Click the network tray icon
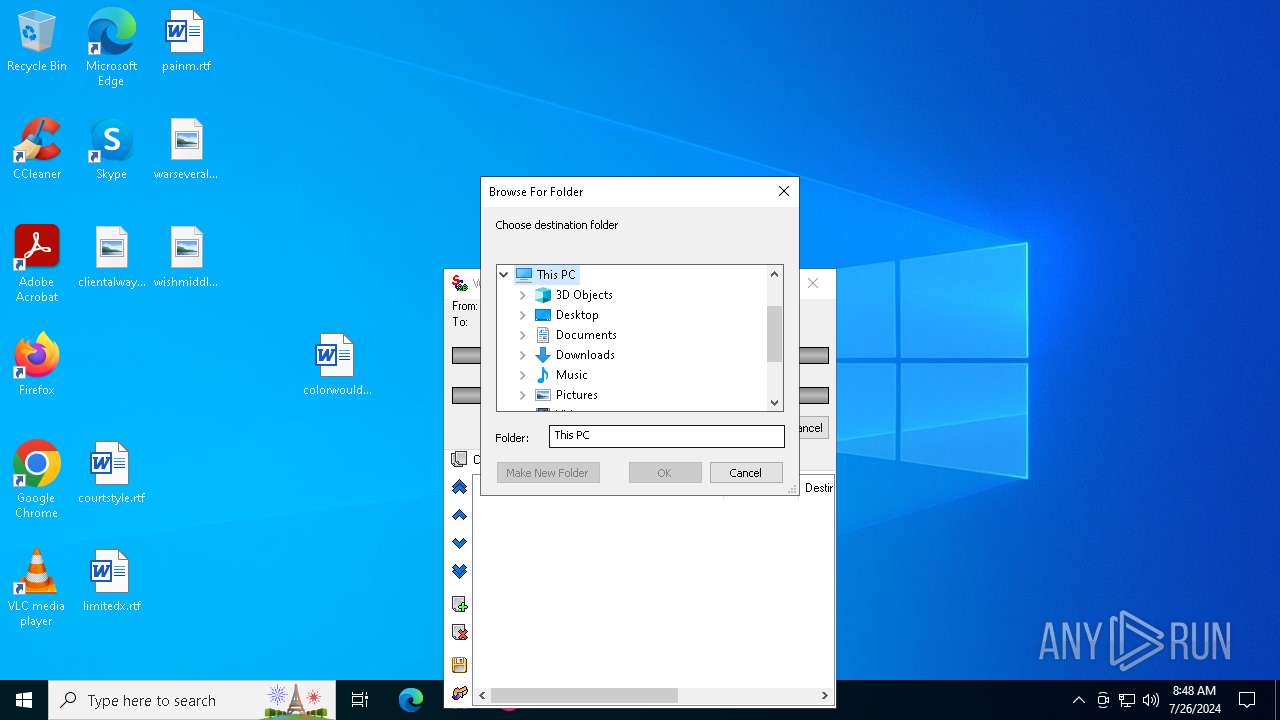Screen dimensions: 1280x720 coord(1127,700)
